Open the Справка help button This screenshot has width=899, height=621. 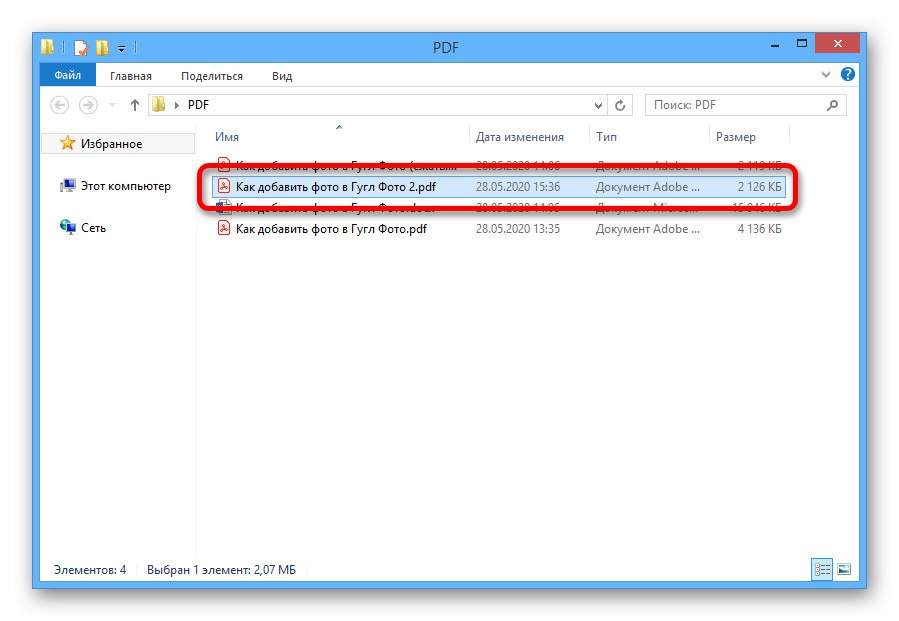click(847, 75)
